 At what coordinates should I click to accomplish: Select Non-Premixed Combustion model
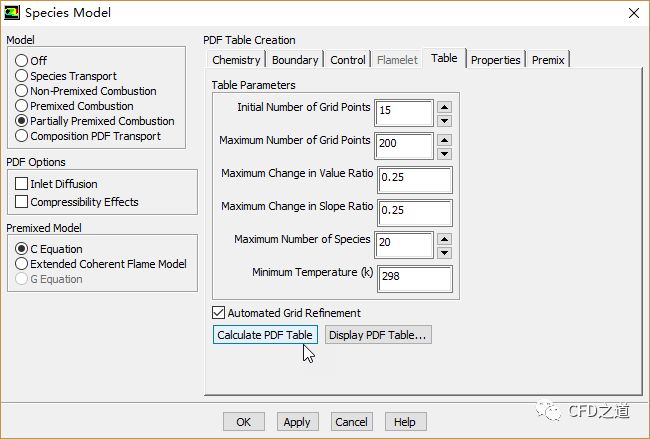coord(22,91)
